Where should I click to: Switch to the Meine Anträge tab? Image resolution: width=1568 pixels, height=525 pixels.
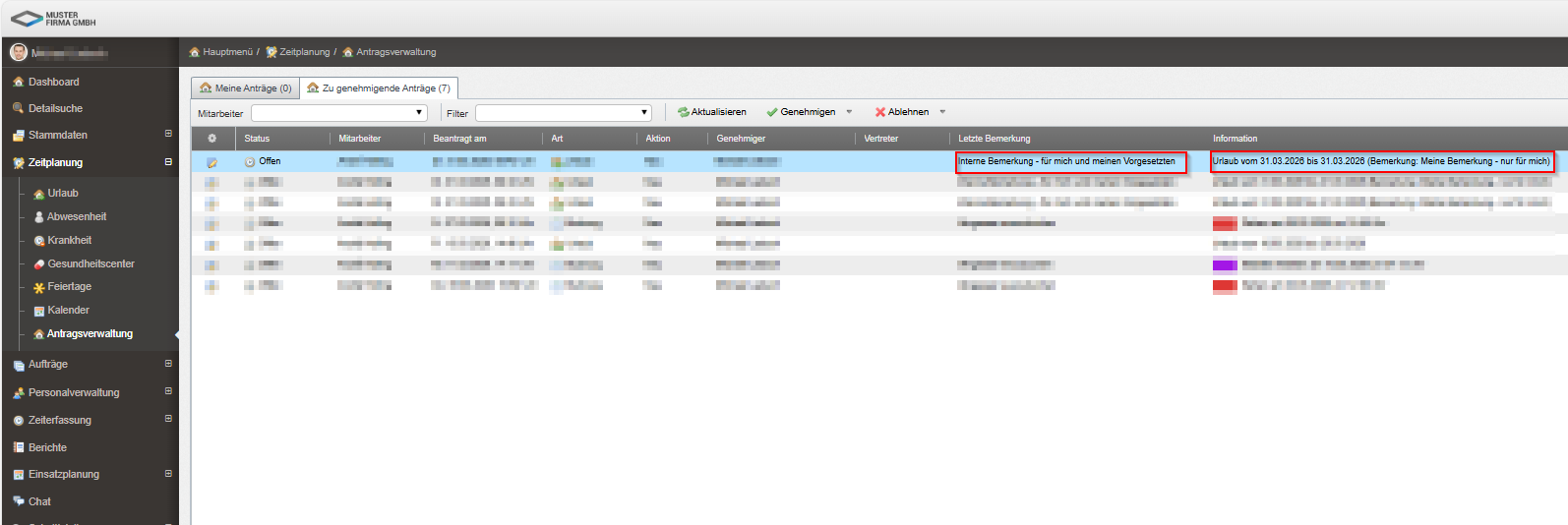coord(245,88)
